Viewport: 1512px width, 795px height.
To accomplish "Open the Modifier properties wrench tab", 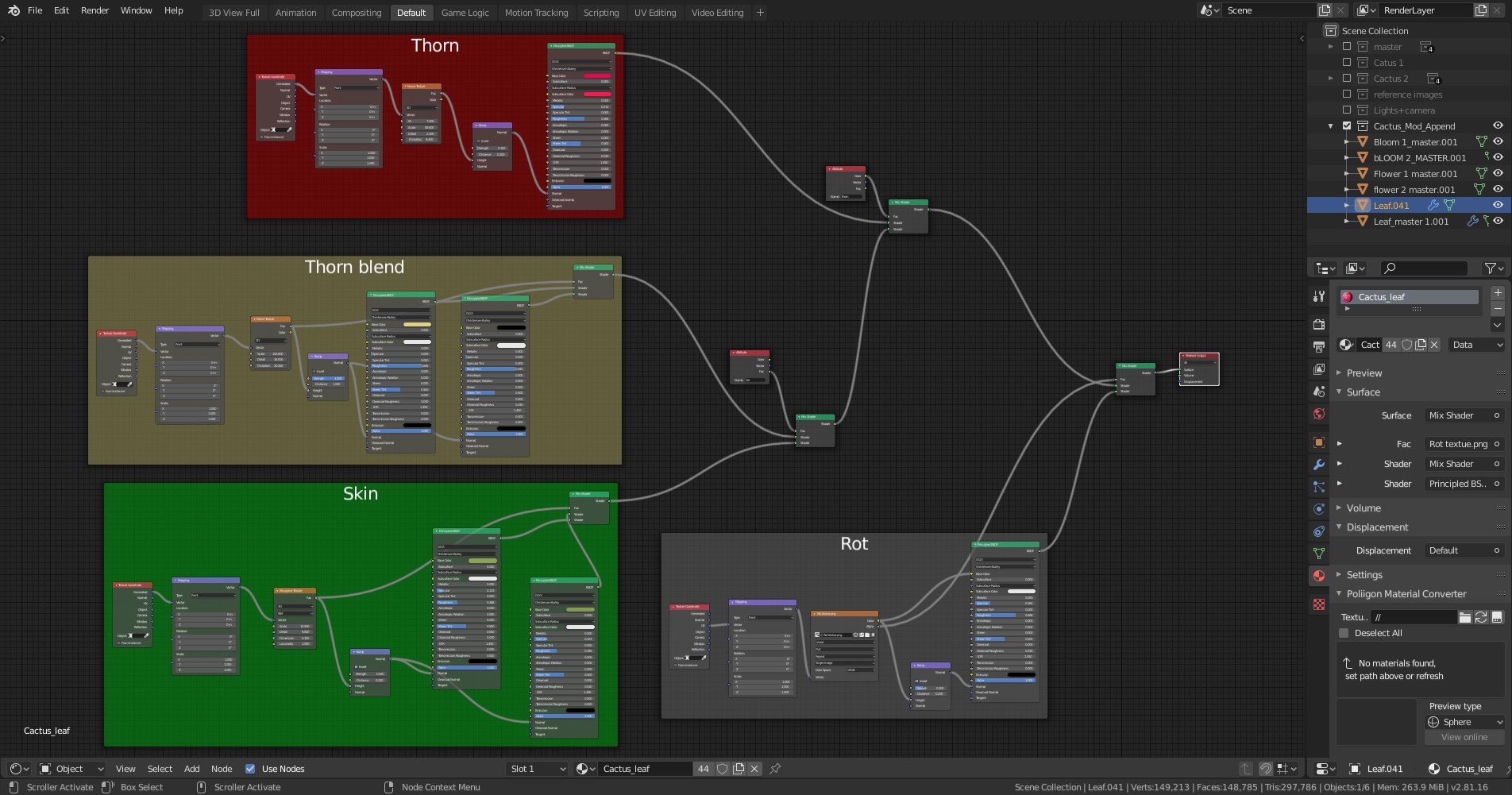I will (1319, 465).
